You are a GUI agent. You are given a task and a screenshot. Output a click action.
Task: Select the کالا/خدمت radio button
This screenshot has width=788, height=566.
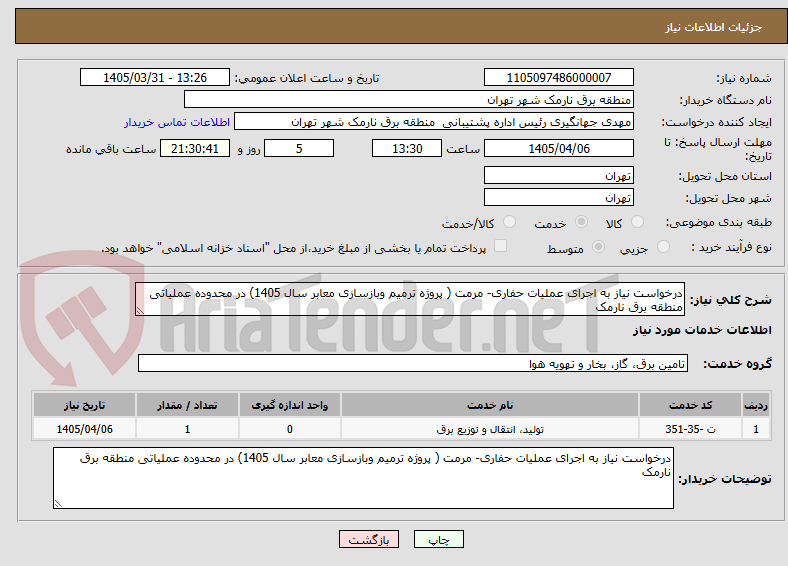[x=510, y=222]
